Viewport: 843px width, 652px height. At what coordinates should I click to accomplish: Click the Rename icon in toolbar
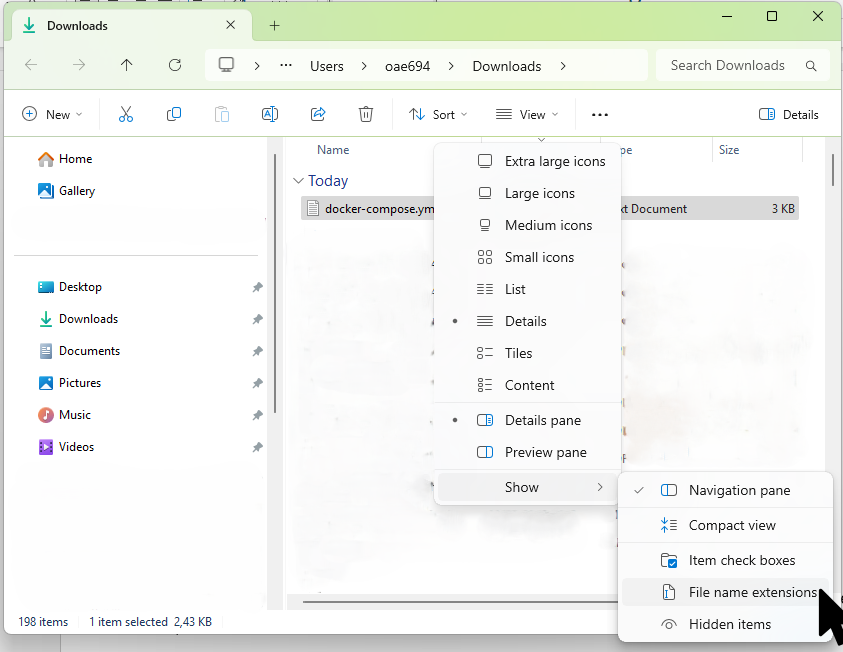pyautogui.click(x=269, y=115)
